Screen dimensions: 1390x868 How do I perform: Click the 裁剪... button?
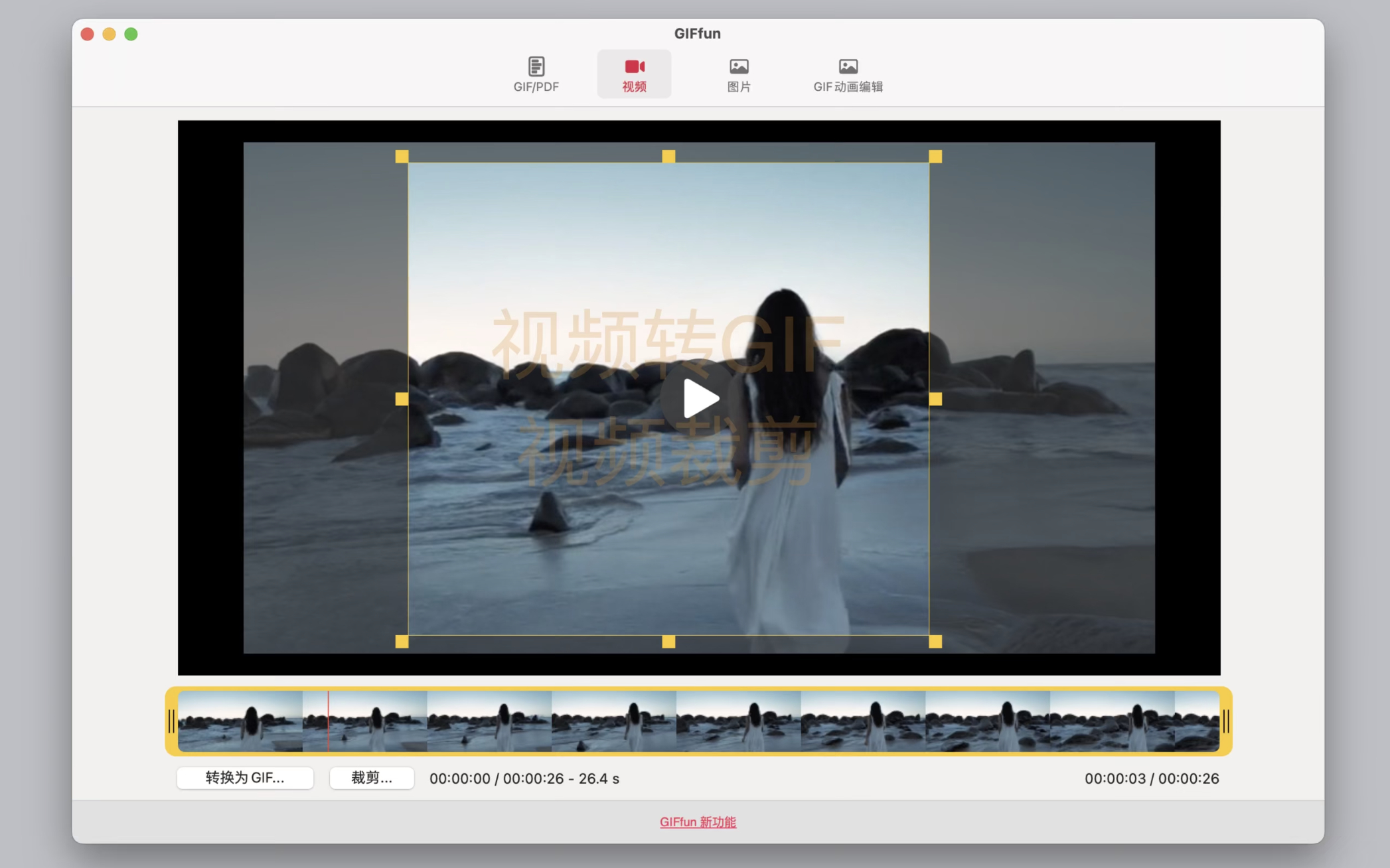tap(371, 778)
